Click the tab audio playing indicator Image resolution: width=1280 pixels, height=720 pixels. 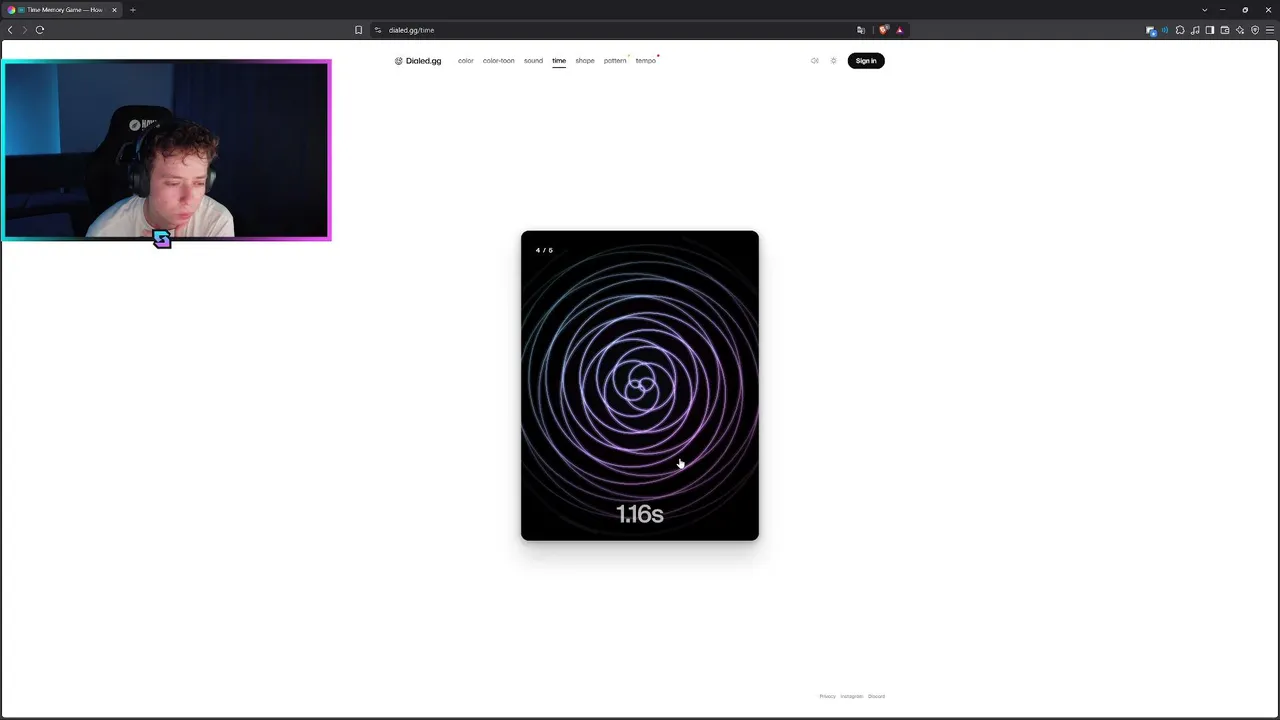(x=1165, y=30)
